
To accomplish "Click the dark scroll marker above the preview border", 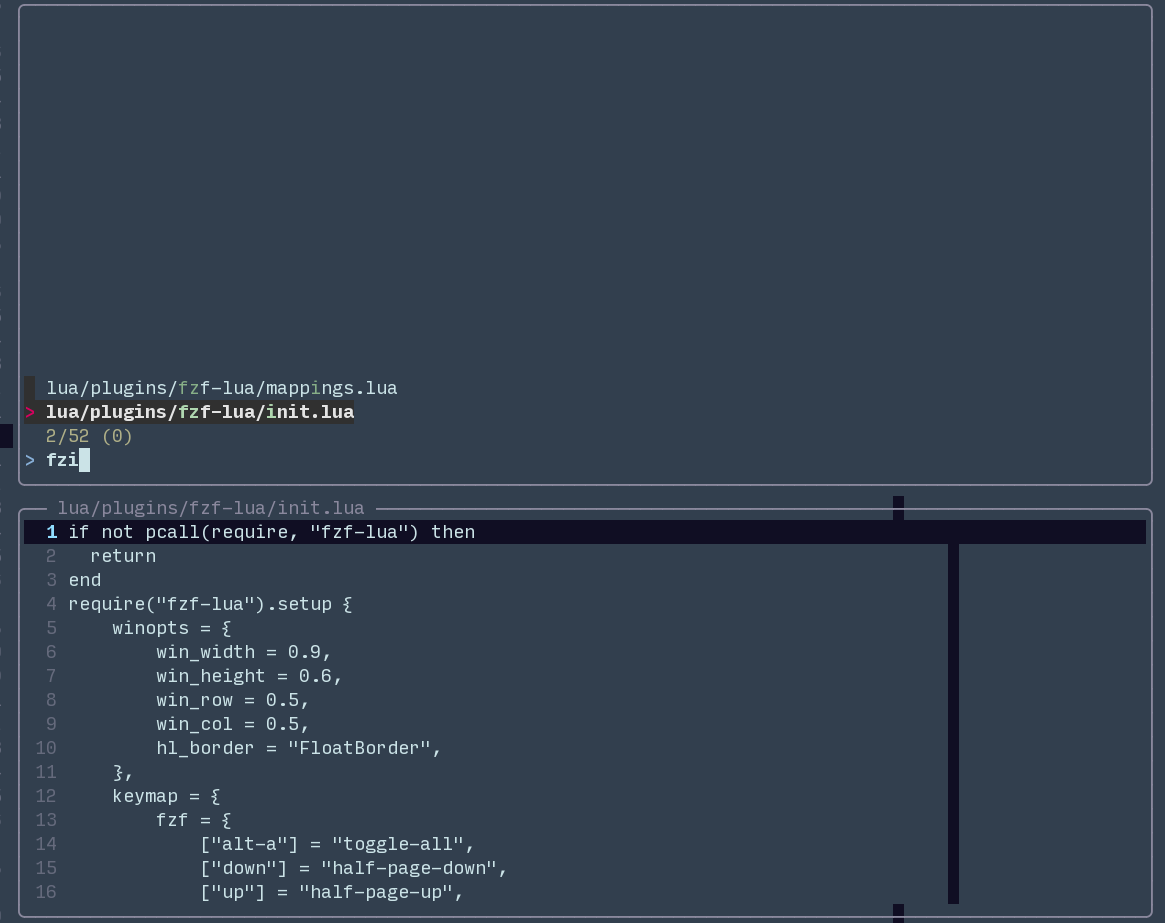I will coord(897,504).
